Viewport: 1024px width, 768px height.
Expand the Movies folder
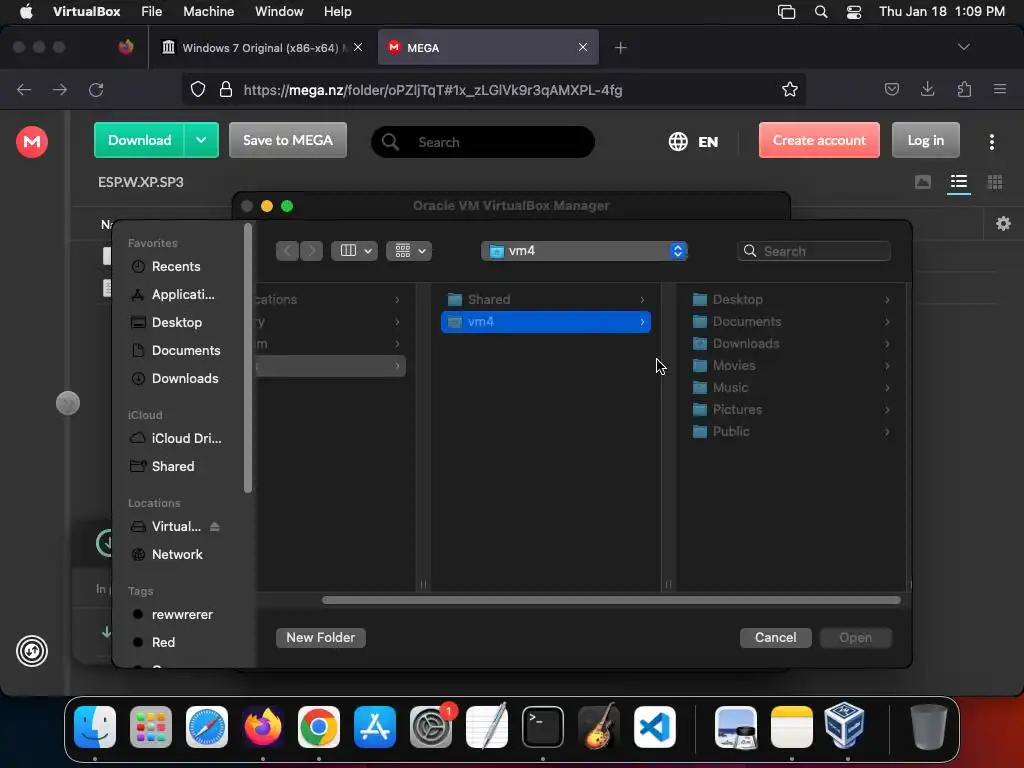coord(887,366)
